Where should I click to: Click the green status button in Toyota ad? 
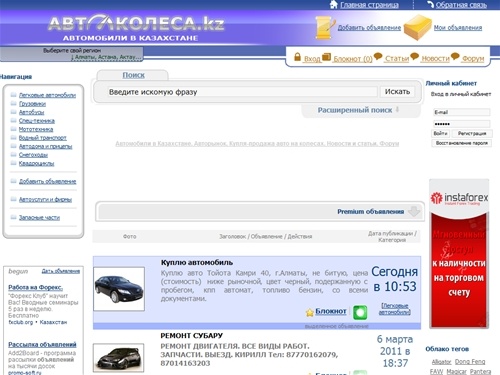(x=360, y=312)
